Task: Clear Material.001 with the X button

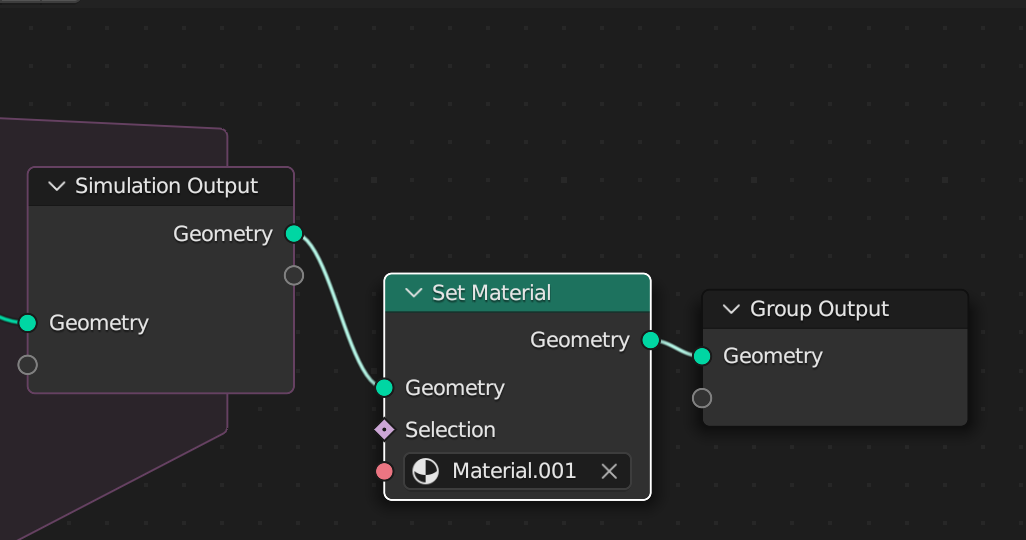Action: [x=609, y=471]
